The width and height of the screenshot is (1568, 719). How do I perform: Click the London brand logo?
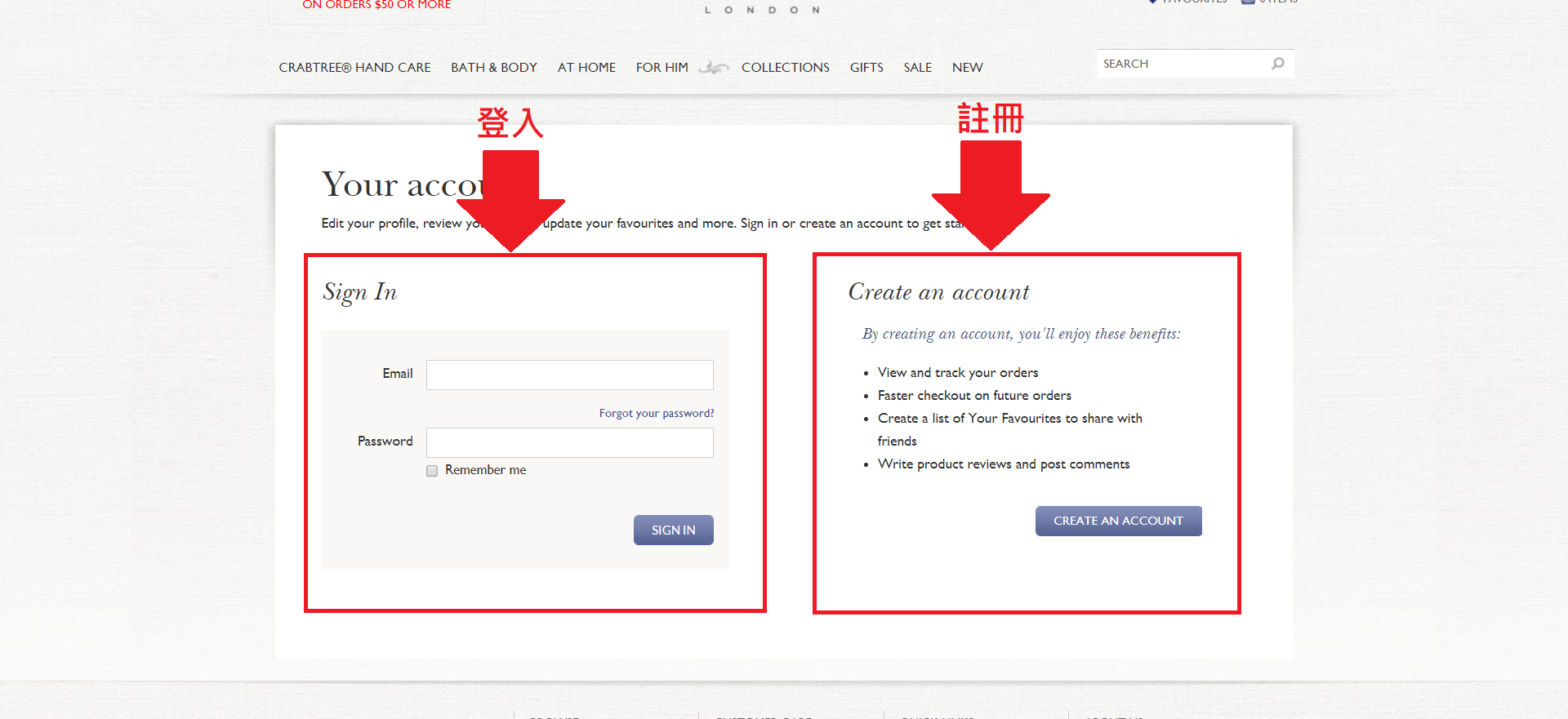pos(762,9)
